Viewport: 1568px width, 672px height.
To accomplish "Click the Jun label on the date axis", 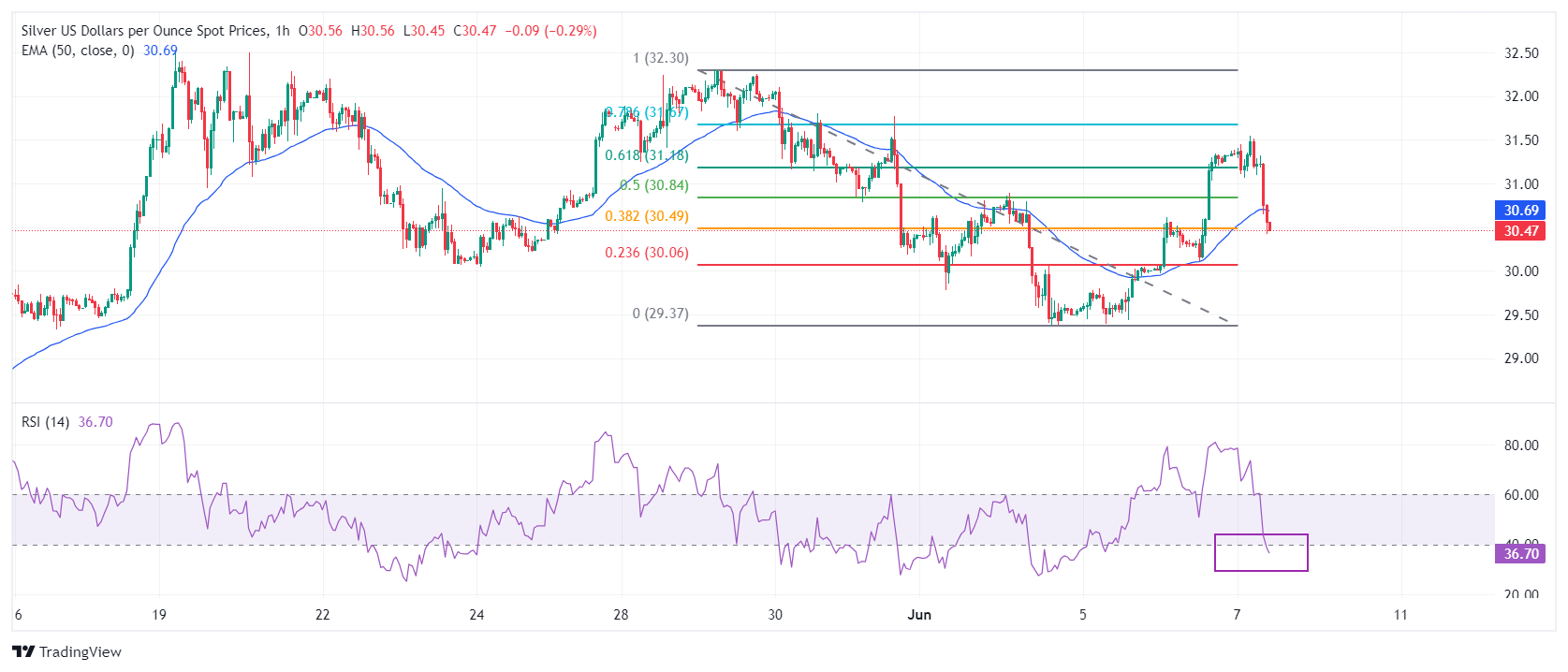I will [x=919, y=615].
